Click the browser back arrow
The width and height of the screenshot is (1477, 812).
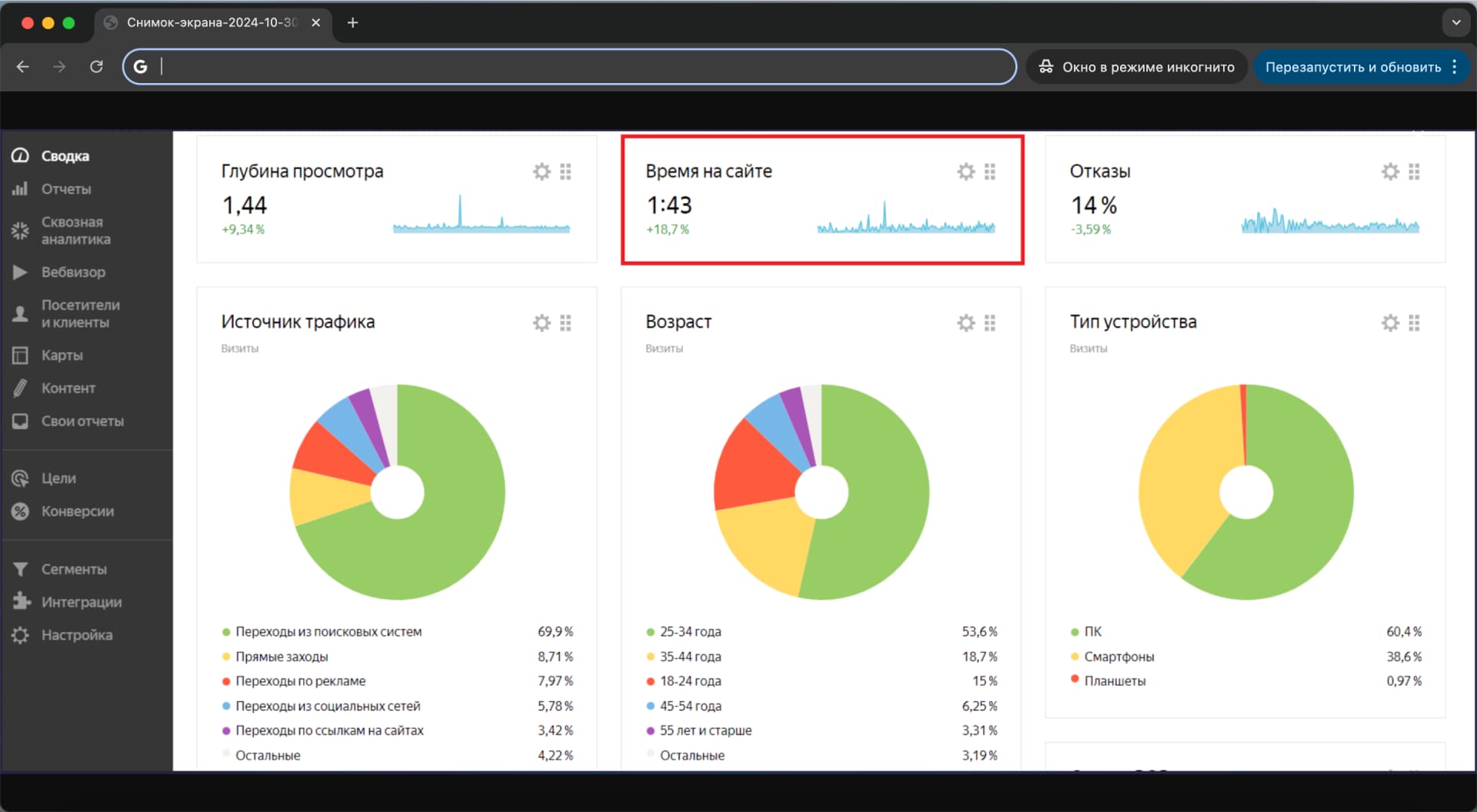pos(23,67)
